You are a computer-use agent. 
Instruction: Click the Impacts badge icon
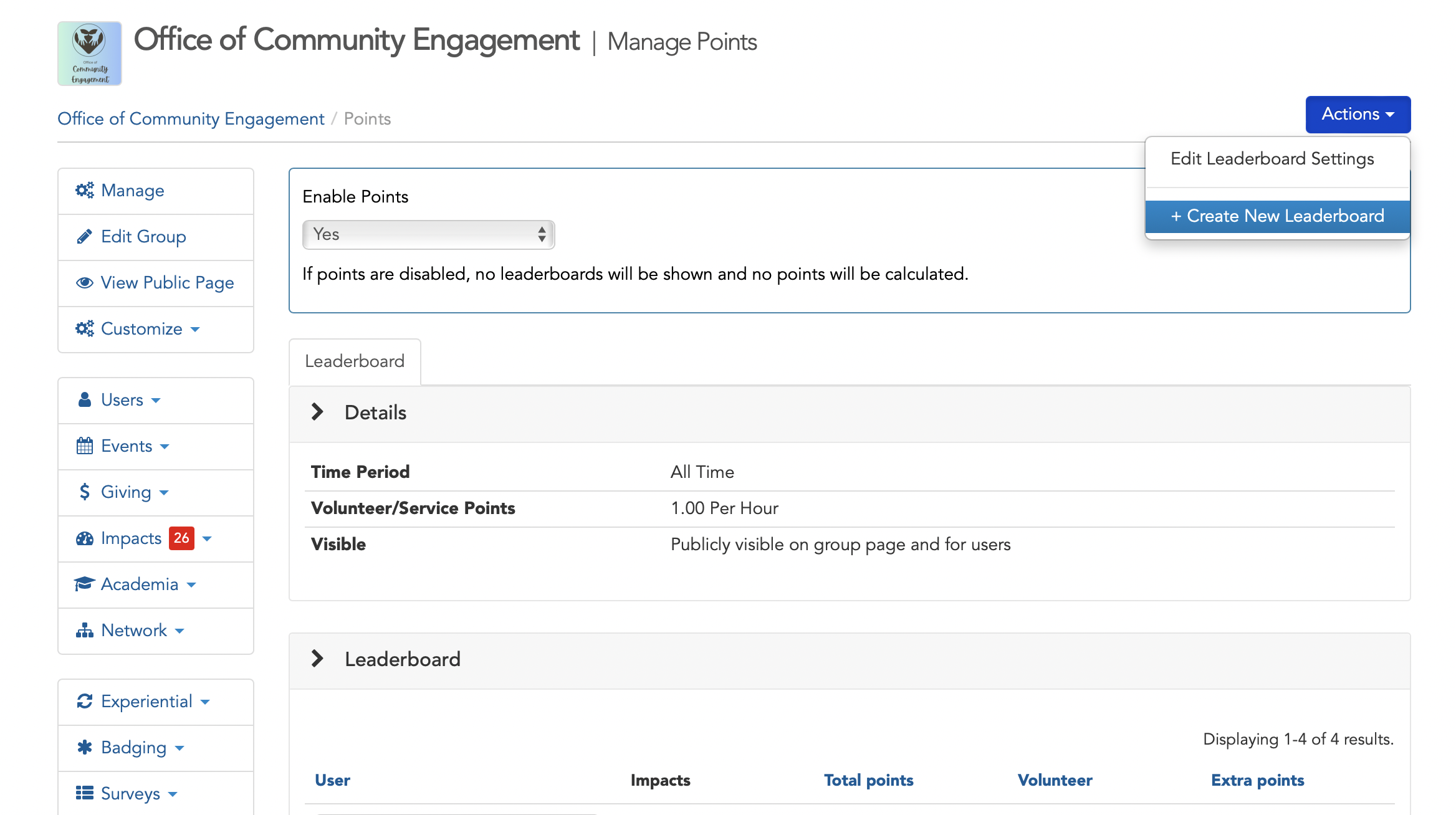tap(178, 538)
